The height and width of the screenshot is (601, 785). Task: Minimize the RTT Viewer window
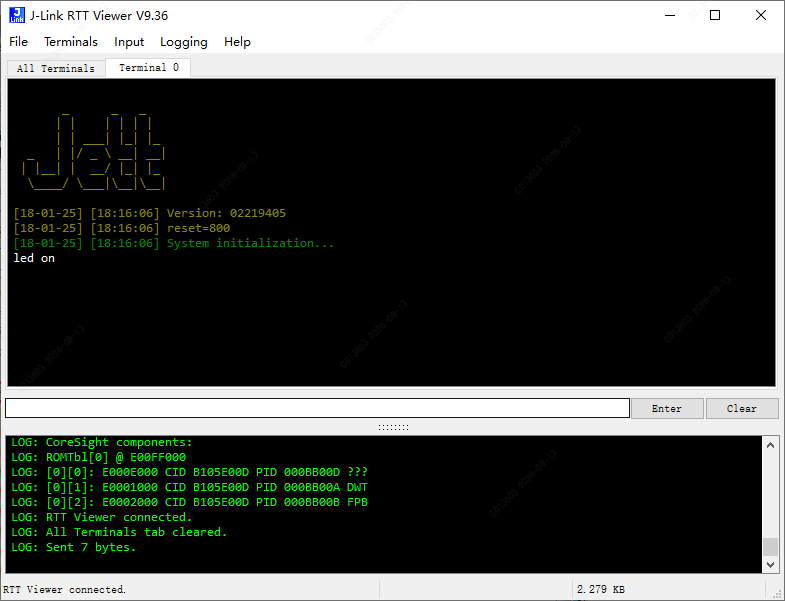pos(670,15)
